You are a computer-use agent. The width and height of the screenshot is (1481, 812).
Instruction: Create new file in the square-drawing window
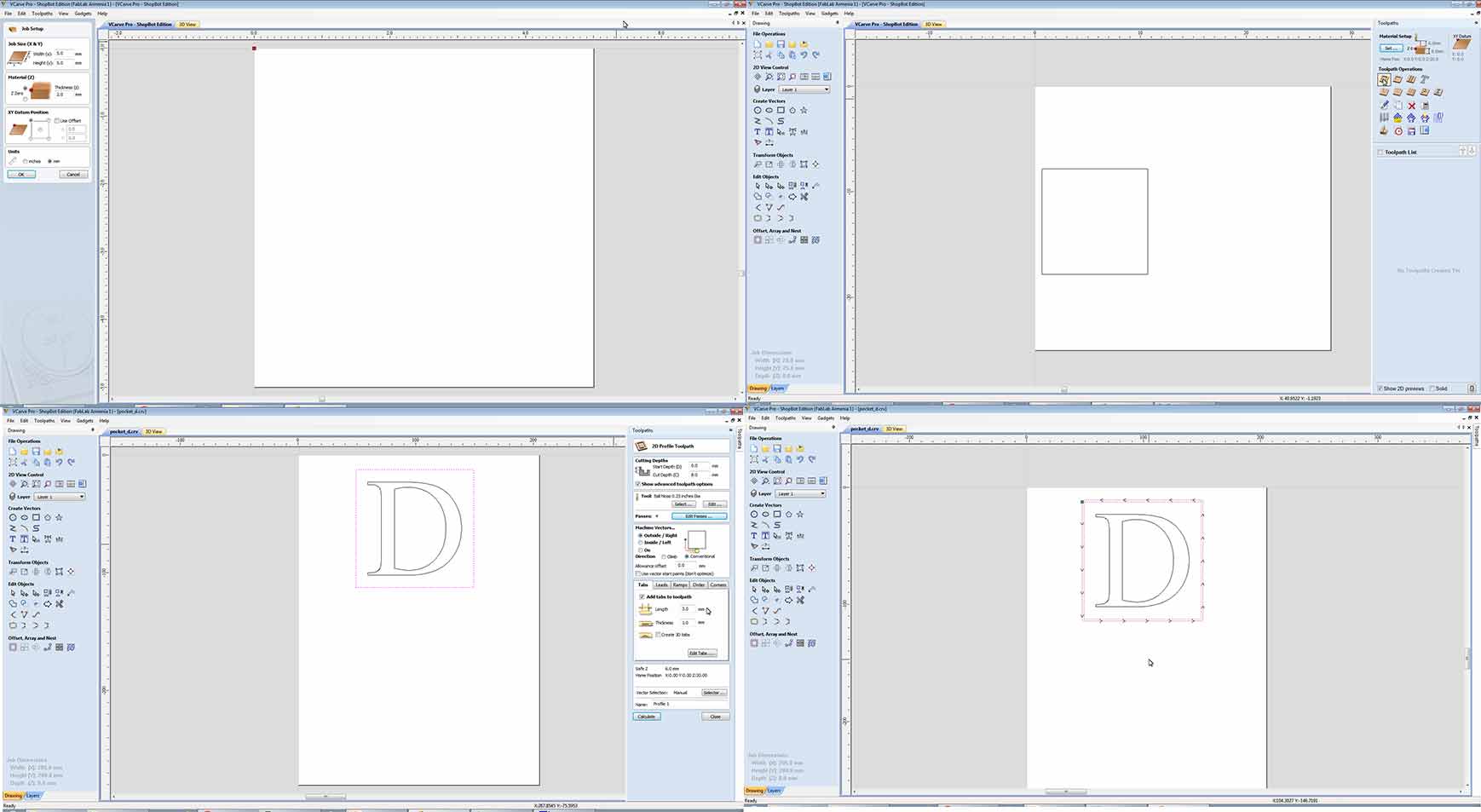pos(758,44)
